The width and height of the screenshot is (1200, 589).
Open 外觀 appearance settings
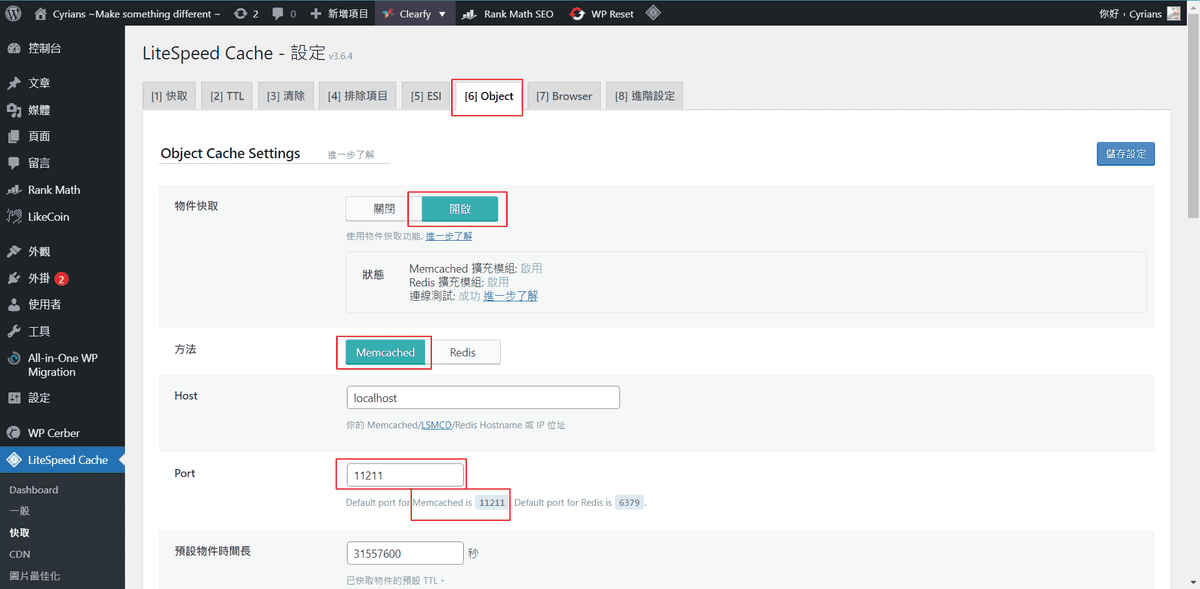point(62,252)
